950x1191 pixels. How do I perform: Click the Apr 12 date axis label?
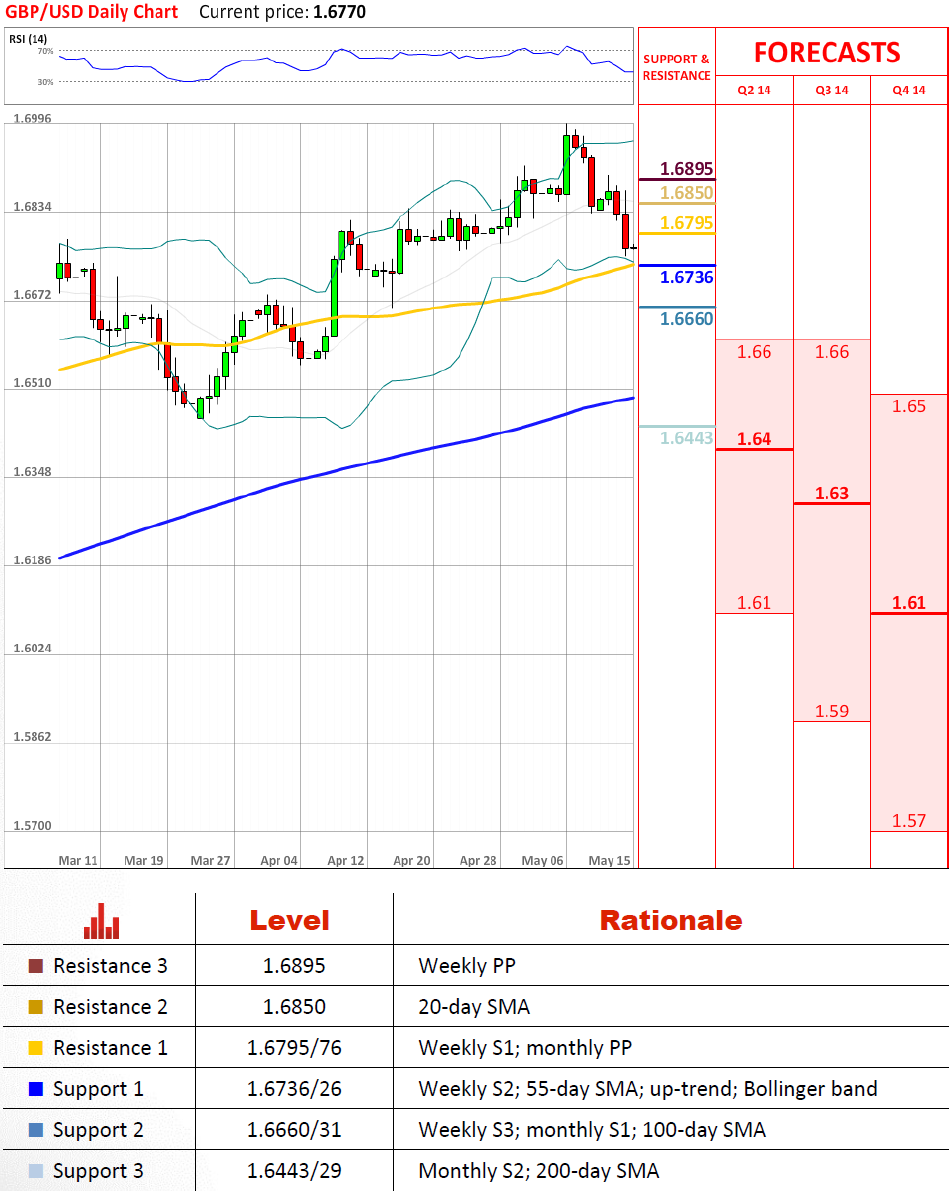(346, 861)
